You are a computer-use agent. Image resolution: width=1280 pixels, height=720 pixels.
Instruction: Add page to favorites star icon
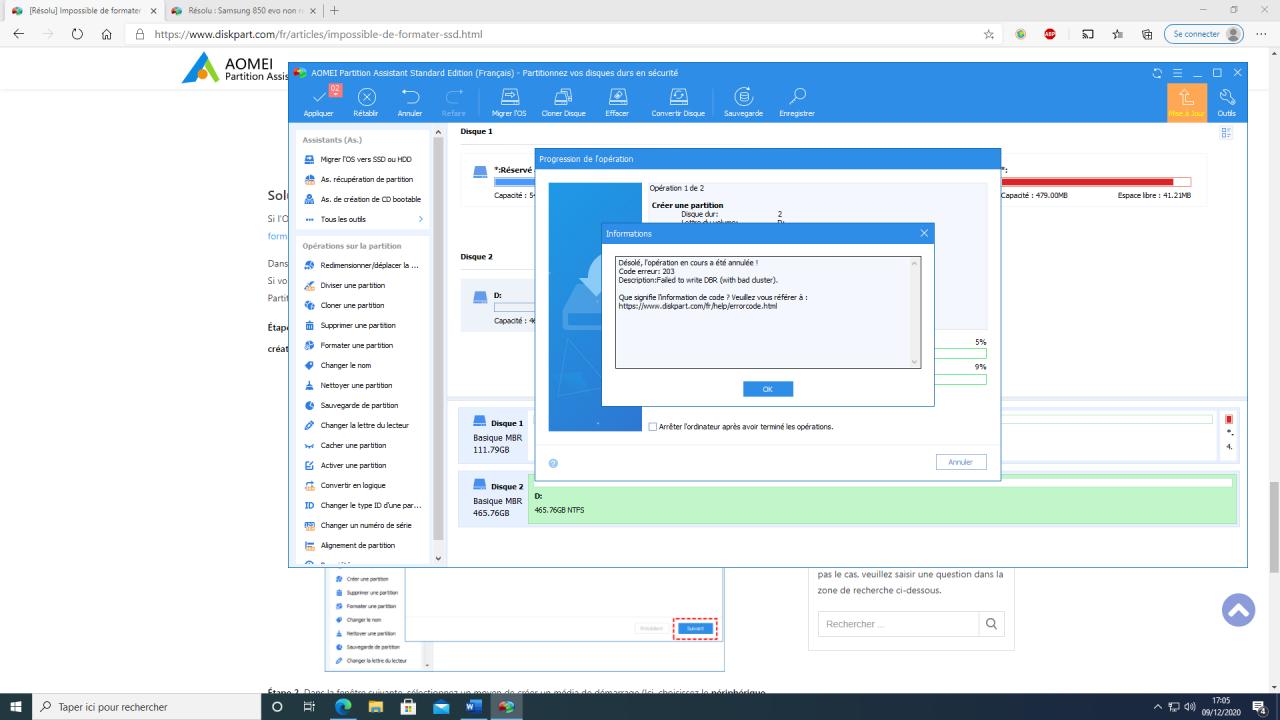[989, 34]
